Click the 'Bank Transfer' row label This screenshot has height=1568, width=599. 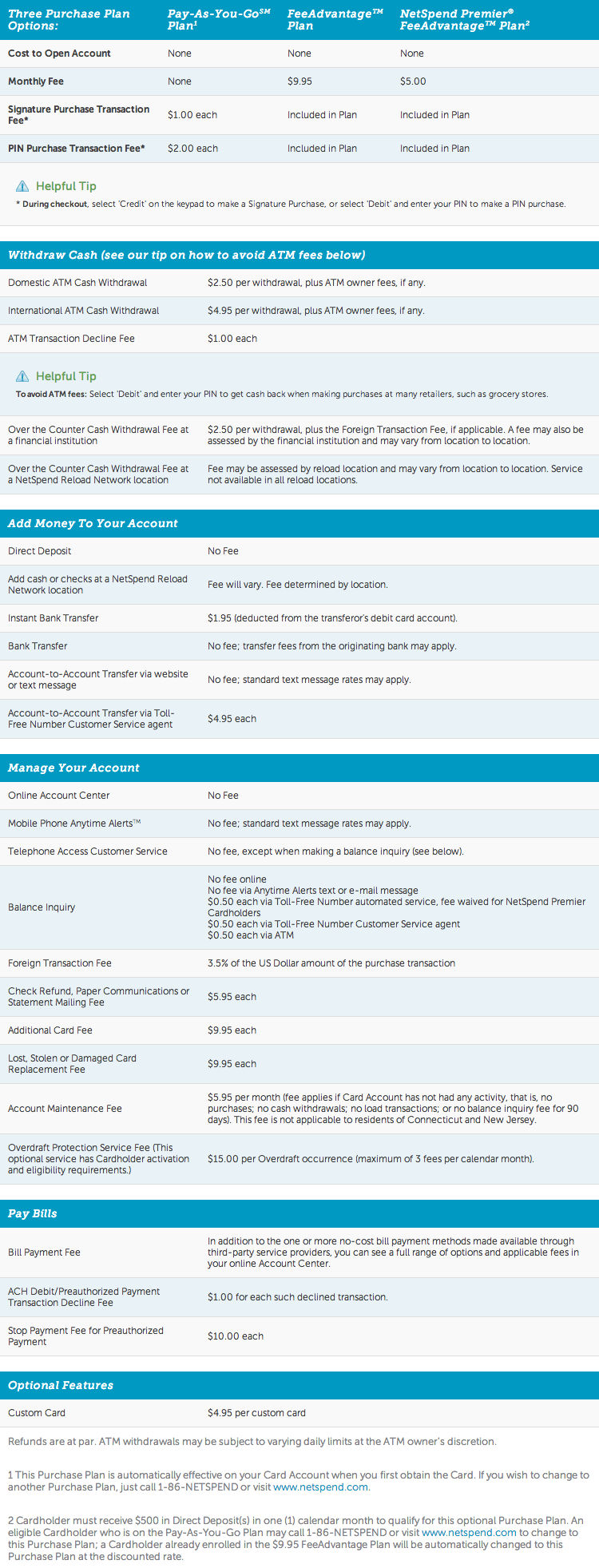click(38, 646)
